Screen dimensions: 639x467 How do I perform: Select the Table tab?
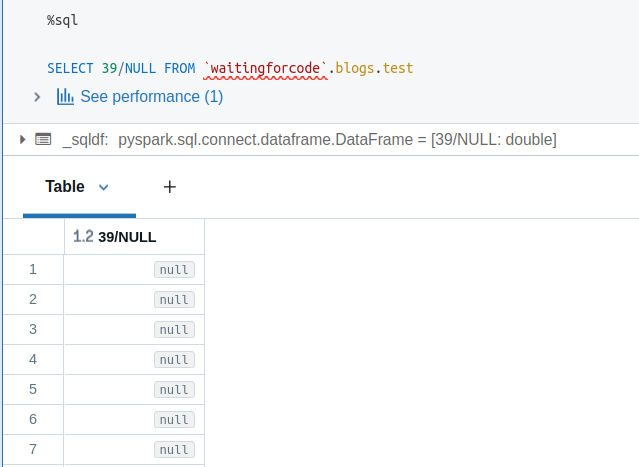click(65, 187)
